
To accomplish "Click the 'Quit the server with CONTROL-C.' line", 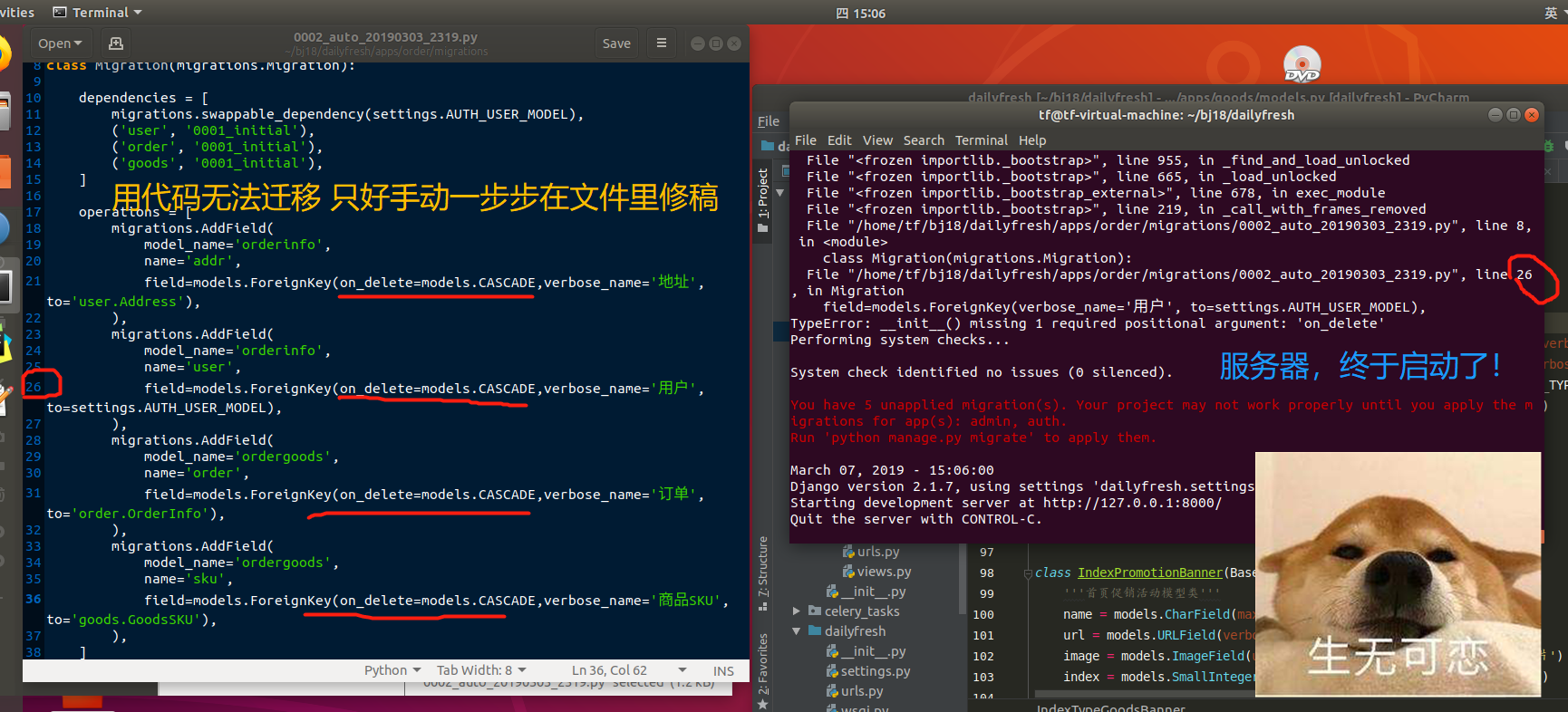I will point(915,519).
